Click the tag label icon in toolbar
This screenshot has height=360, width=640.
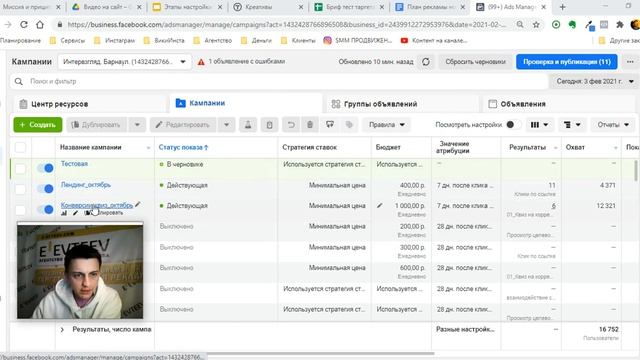click(x=349, y=124)
